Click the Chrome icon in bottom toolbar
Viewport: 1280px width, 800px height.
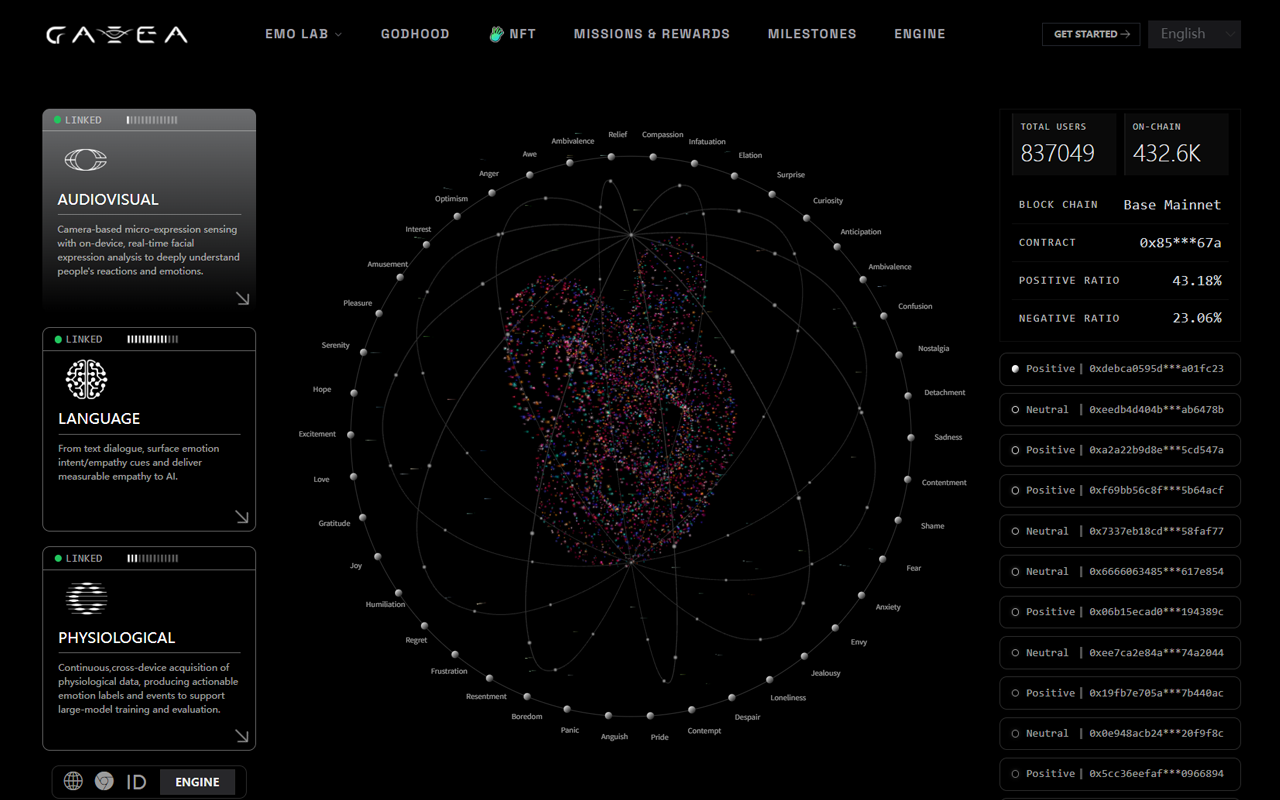[x=104, y=781]
